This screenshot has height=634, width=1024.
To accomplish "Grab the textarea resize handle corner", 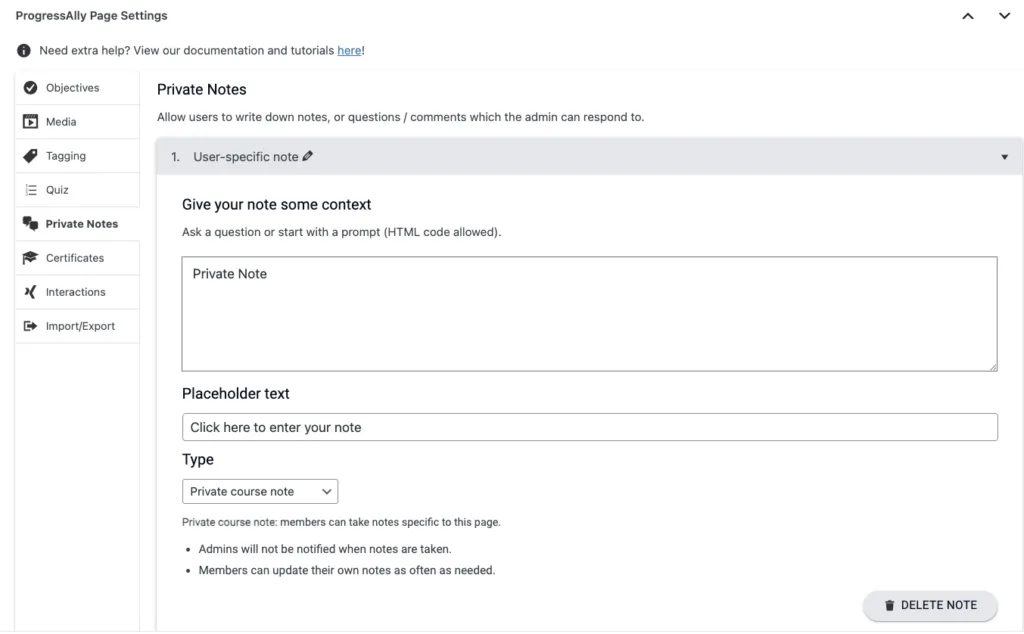I will [993, 367].
